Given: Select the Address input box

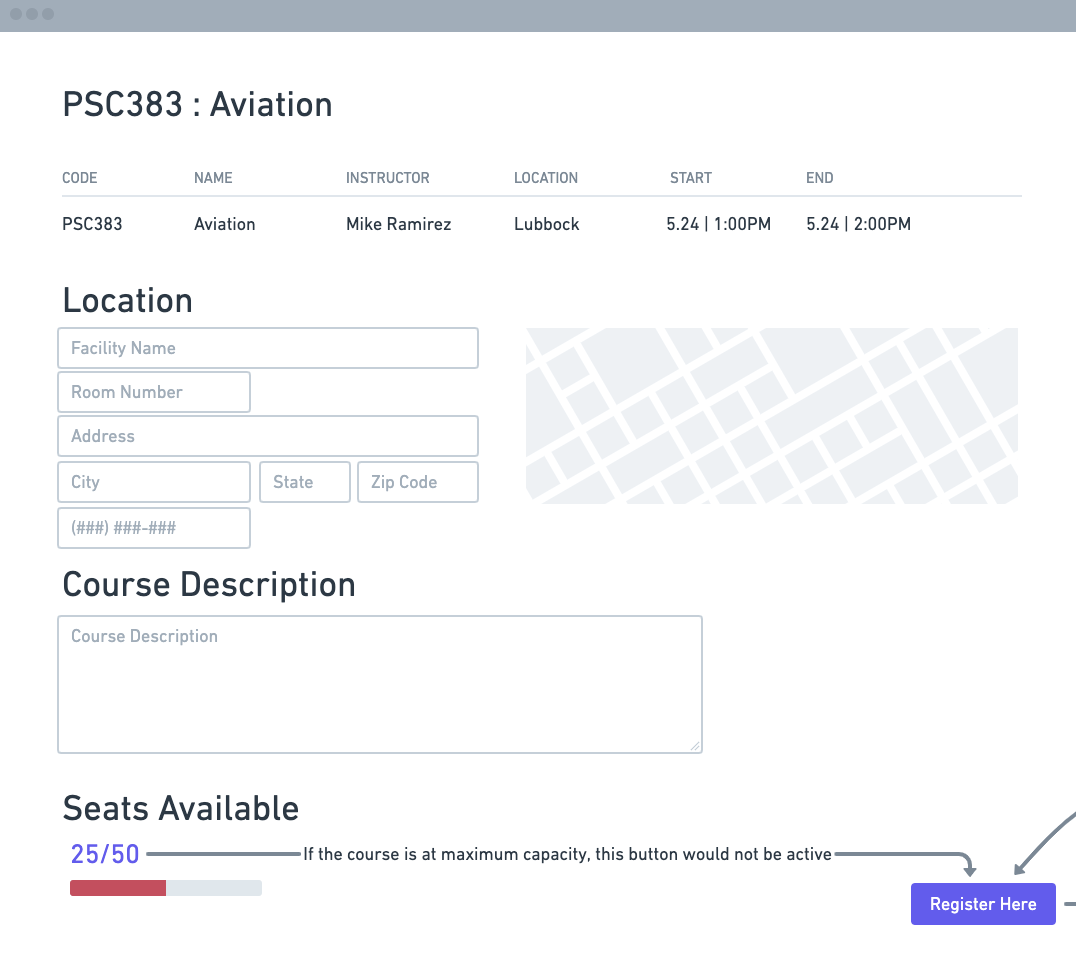Looking at the screenshot, I should click(x=268, y=436).
